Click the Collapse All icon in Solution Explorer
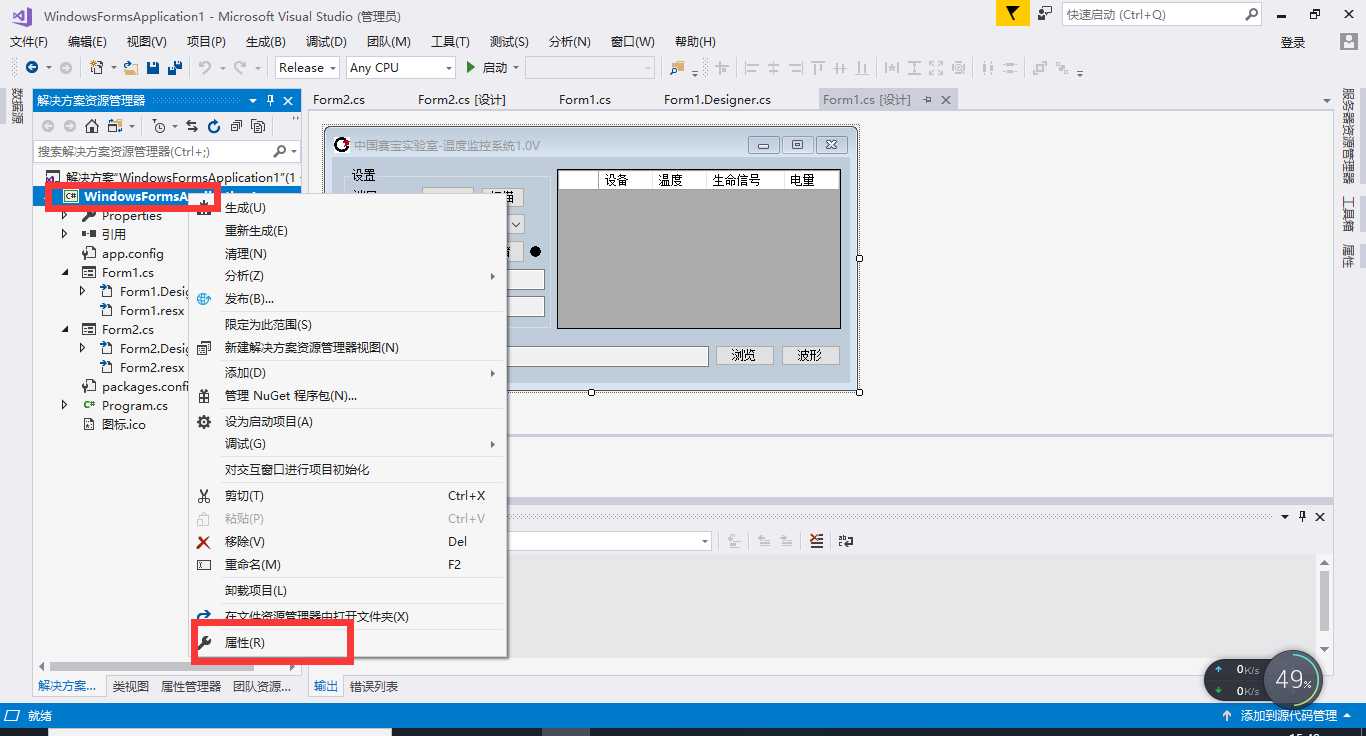The width and height of the screenshot is (1366, 736). (x=236, y=126)
